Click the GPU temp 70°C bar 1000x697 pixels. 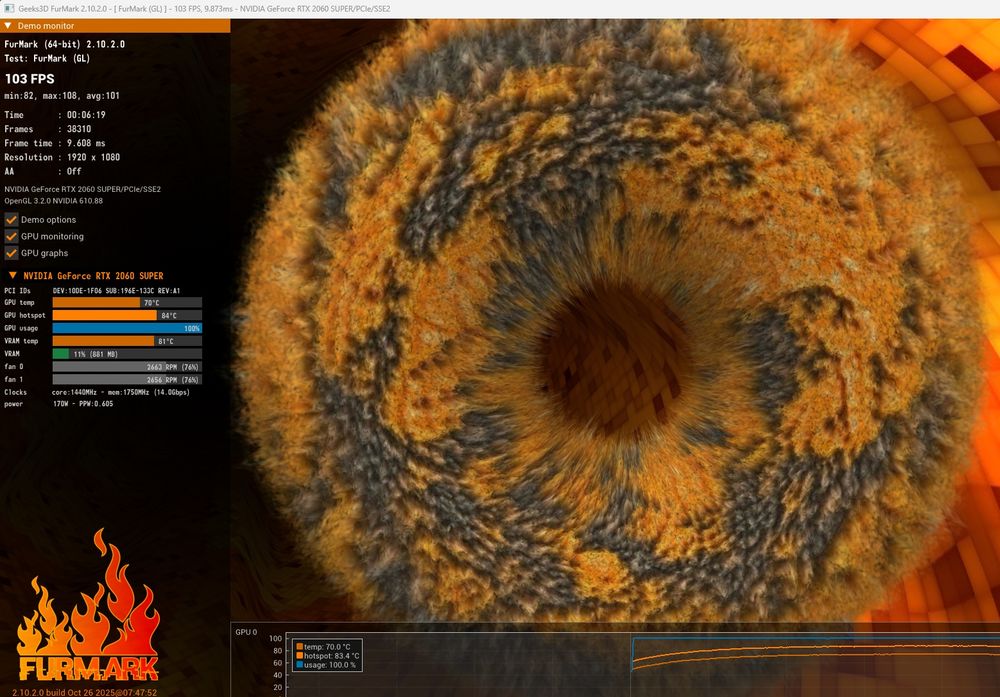click(127, 302)
